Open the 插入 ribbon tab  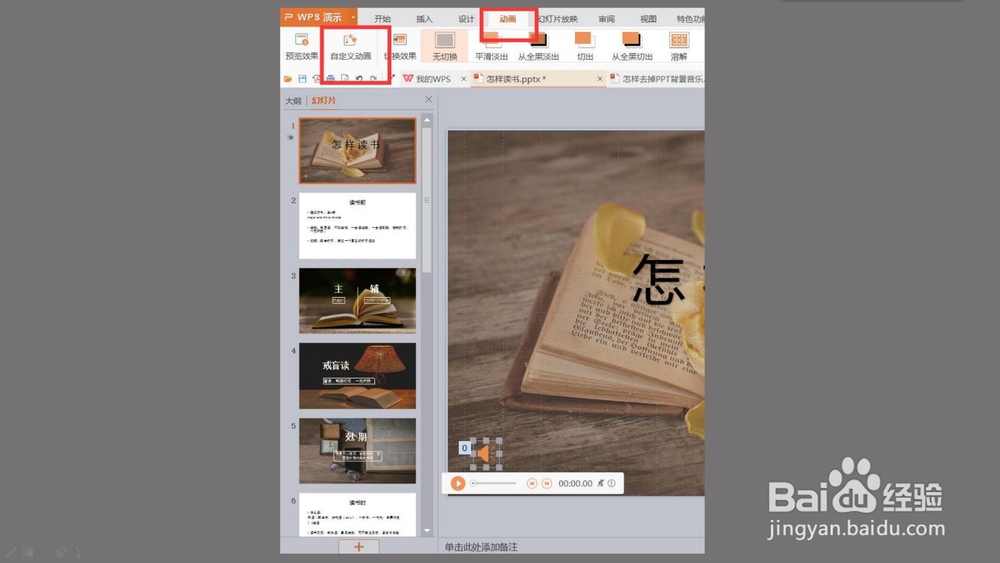click(x=424, y=19)
